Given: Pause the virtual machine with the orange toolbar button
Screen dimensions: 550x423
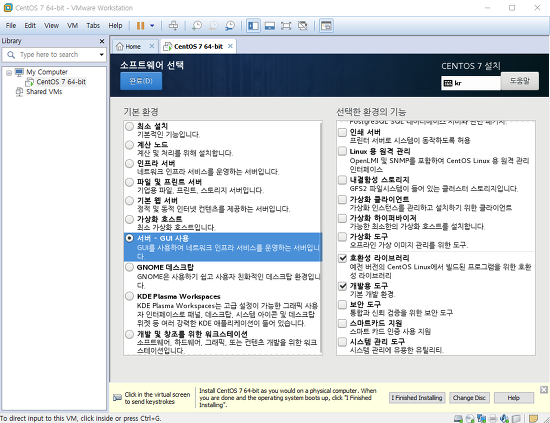Looking at the screenshot, I should click(140, 26).
